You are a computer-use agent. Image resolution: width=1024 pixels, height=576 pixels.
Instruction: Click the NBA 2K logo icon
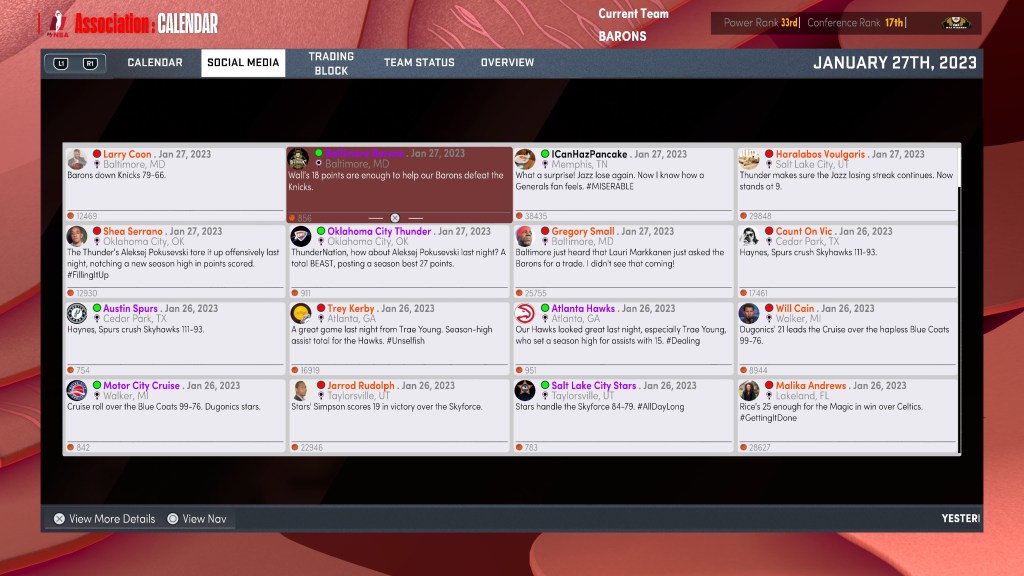52,23
